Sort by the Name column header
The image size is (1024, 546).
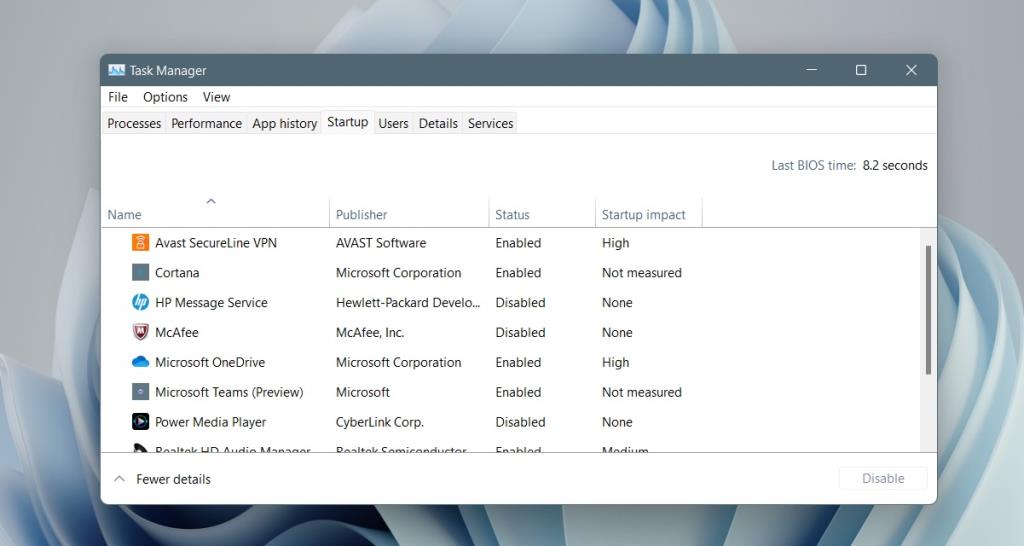tap(216, 214)
